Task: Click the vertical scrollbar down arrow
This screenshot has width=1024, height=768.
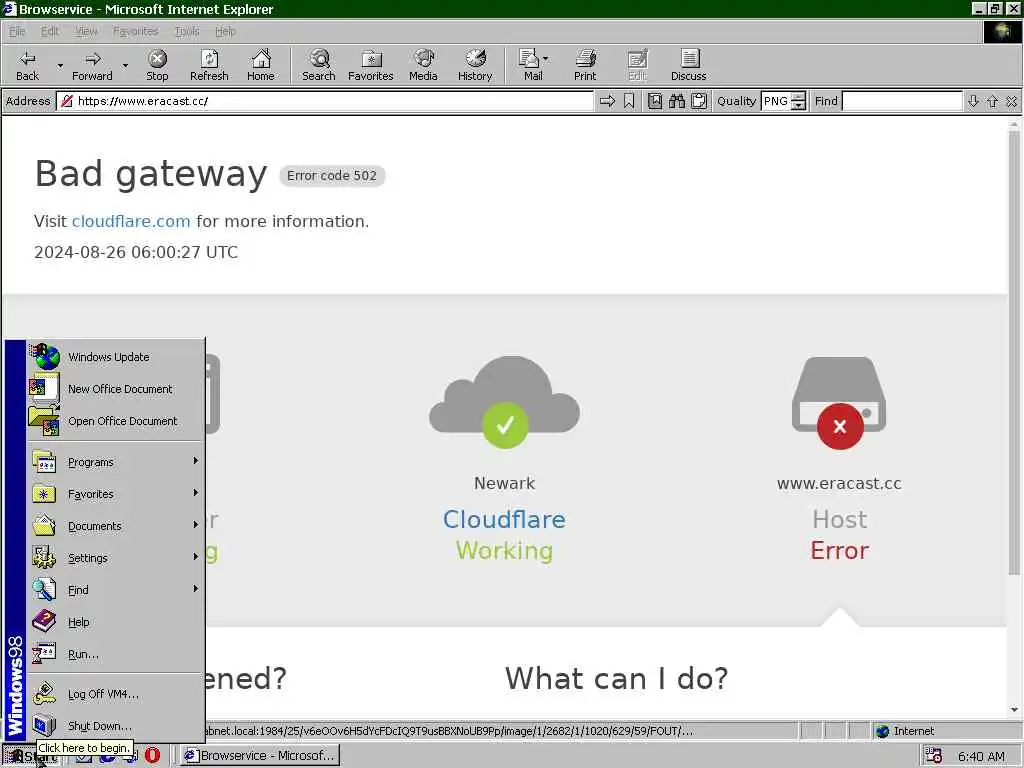Action: [1014, 711]
